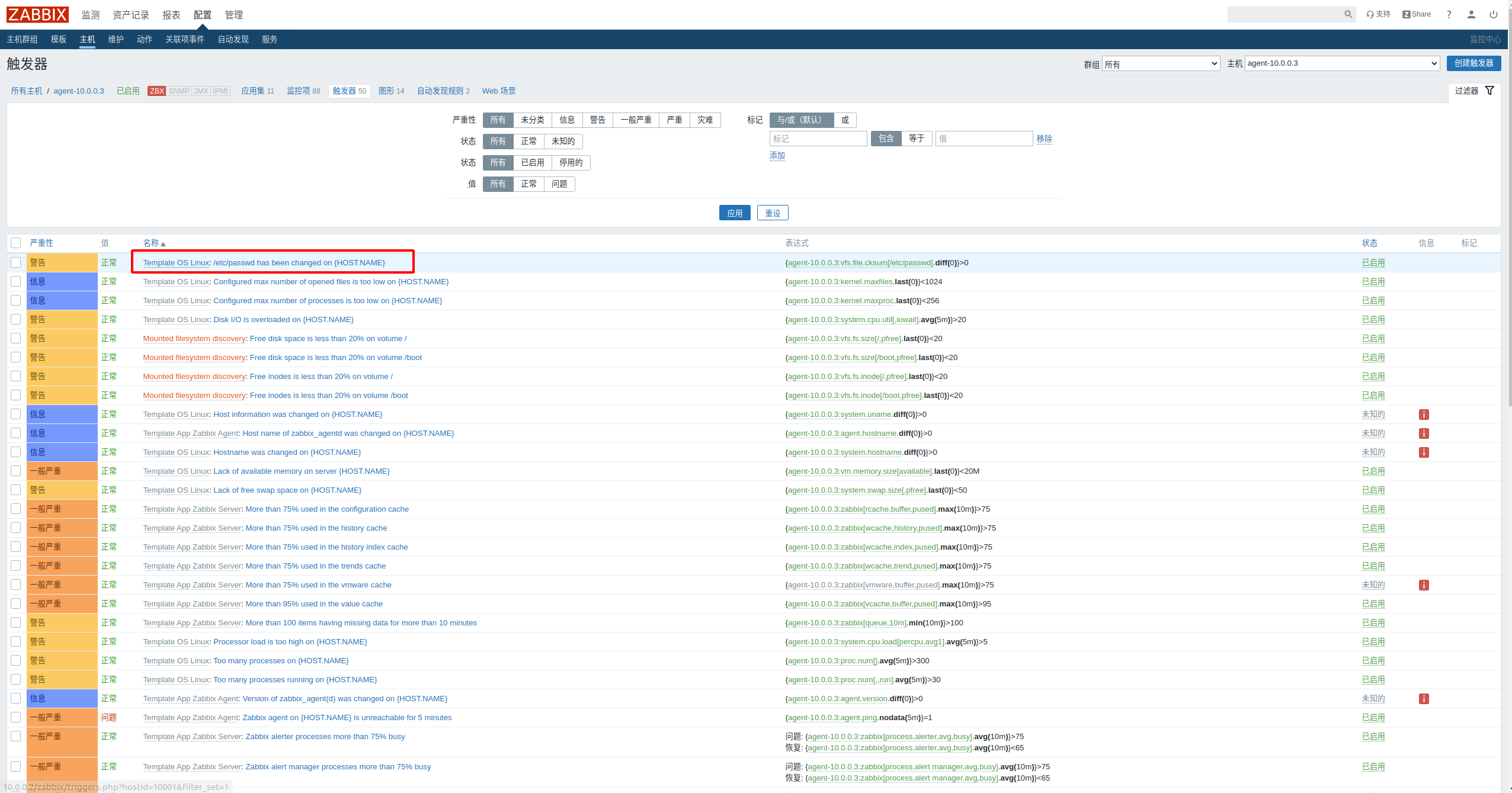Viewport: 1512px width, 793px height.
Task: Click the 标记 tag name input
Action: coord(818,139)
